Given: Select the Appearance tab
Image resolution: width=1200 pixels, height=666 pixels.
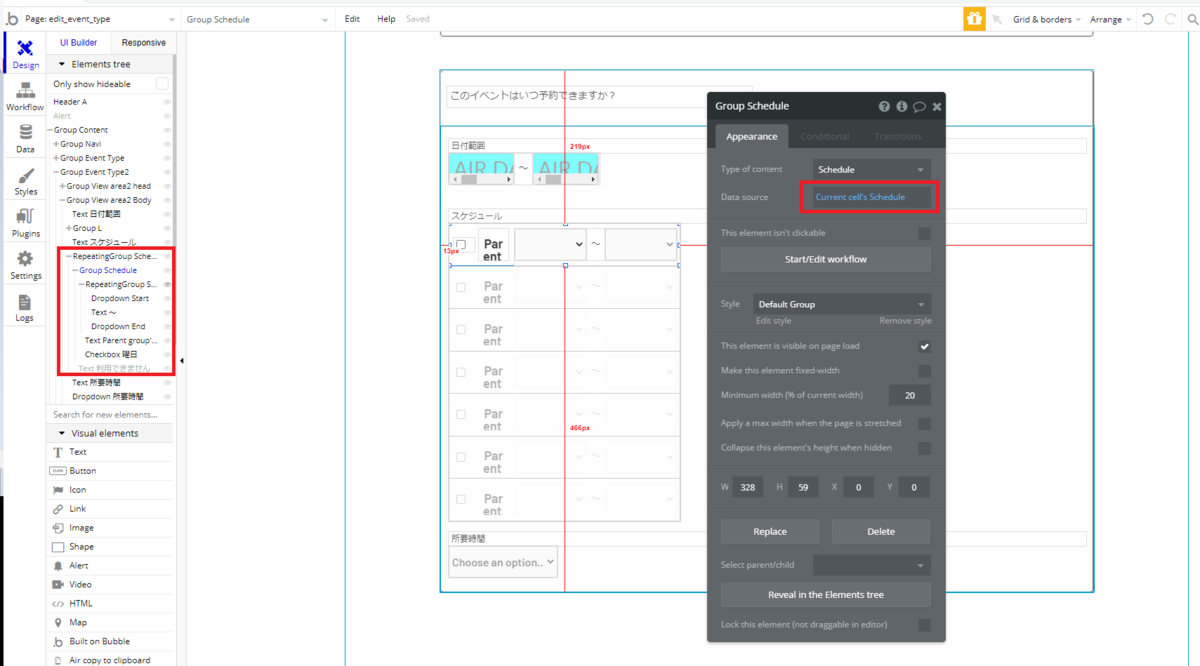Looking at the screenshot, I should coord(752,136).
